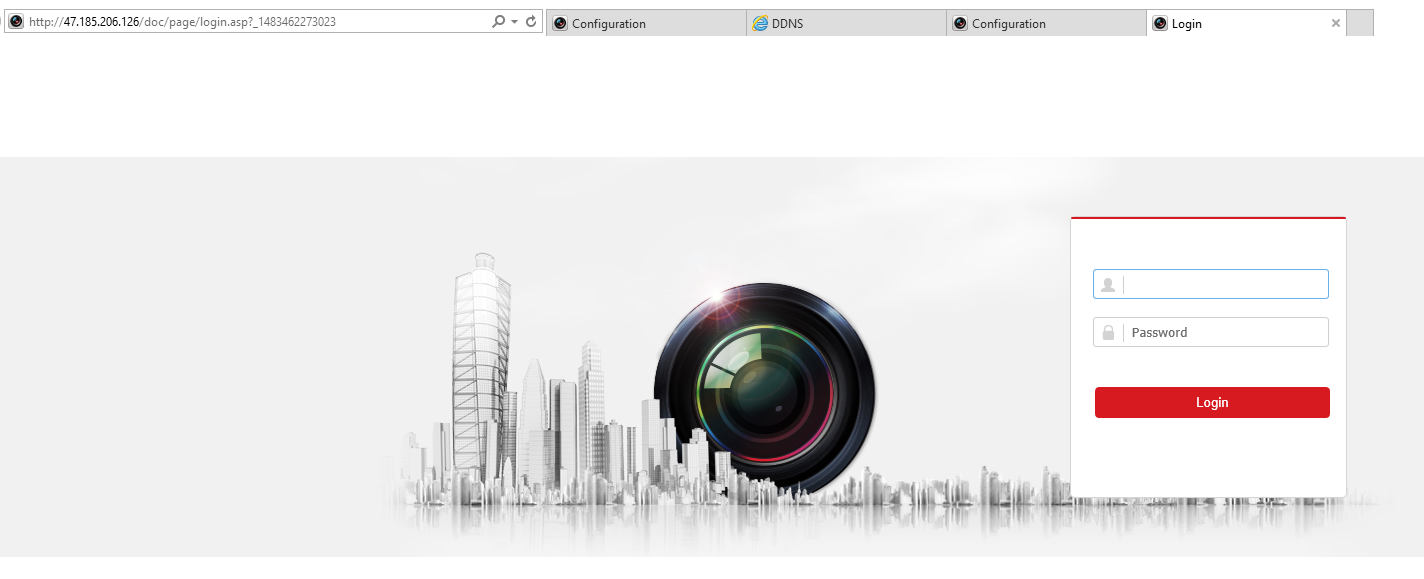This screenshot has height=579, width=1424.
Task: Click into the Password field
Action: click(1225, 333)
